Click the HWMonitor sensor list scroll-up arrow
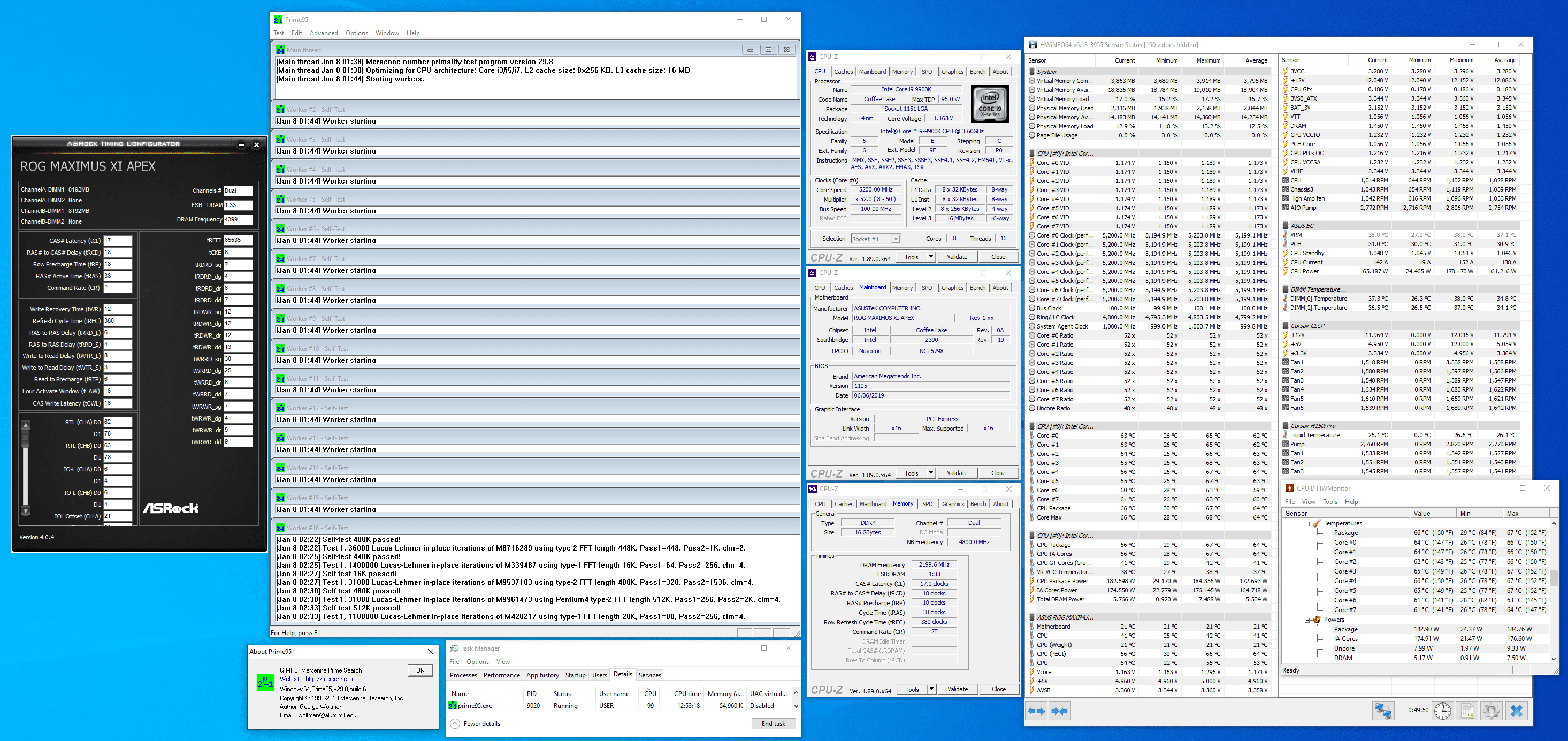The image size is (1568, 741). pyautogui.click(x=1554, y=524)
